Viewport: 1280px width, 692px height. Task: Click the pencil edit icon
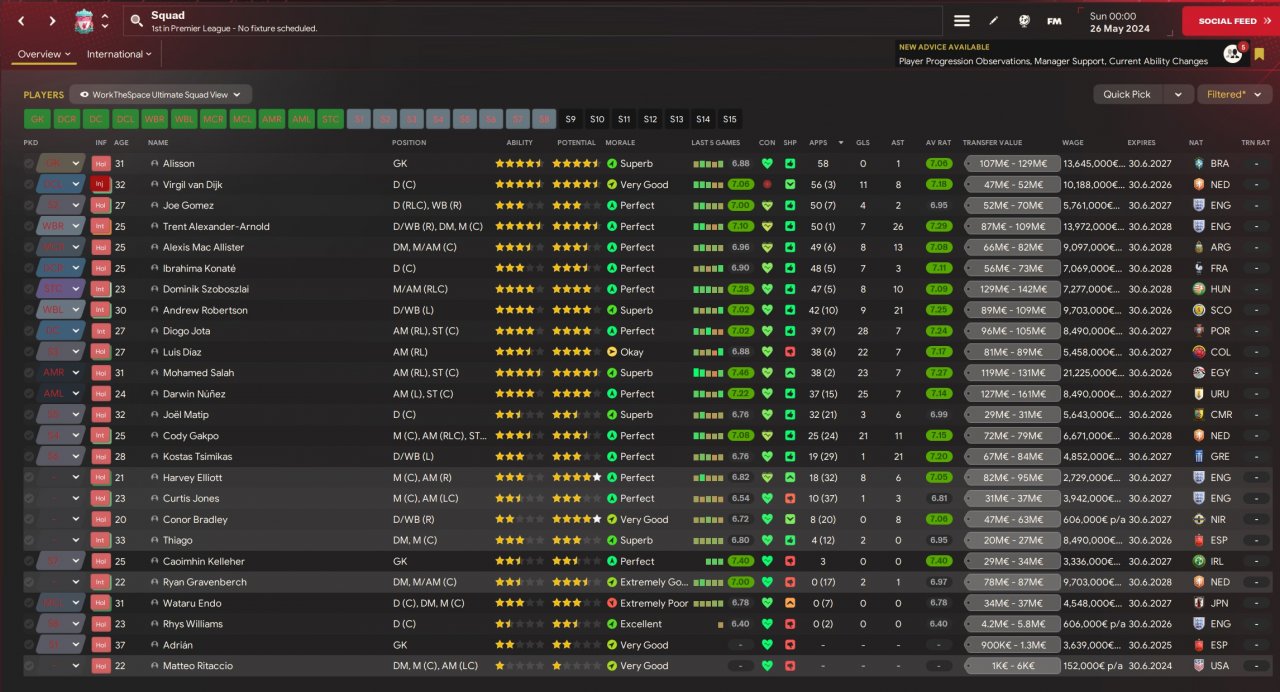pos(993,21)
